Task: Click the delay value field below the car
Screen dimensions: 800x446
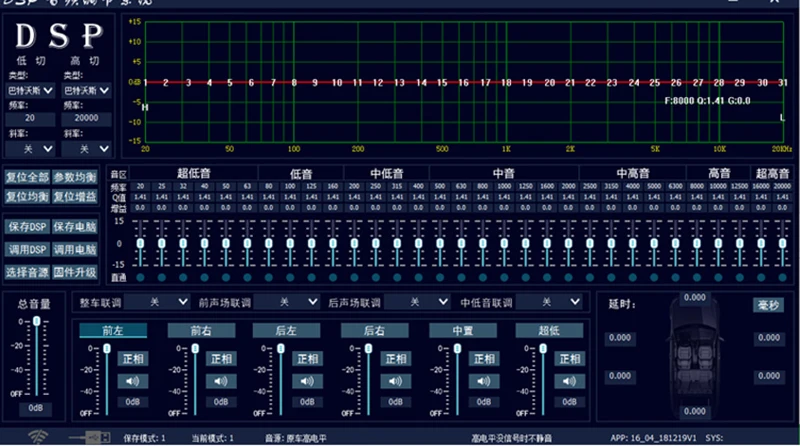Action: click(694, 411)
